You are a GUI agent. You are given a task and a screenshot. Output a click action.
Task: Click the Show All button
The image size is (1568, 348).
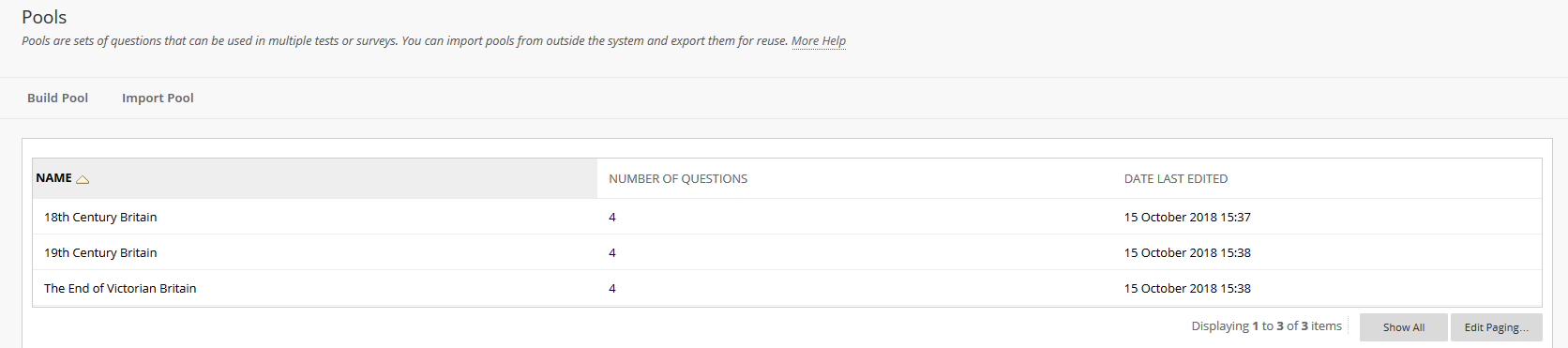click(1404, 327)
